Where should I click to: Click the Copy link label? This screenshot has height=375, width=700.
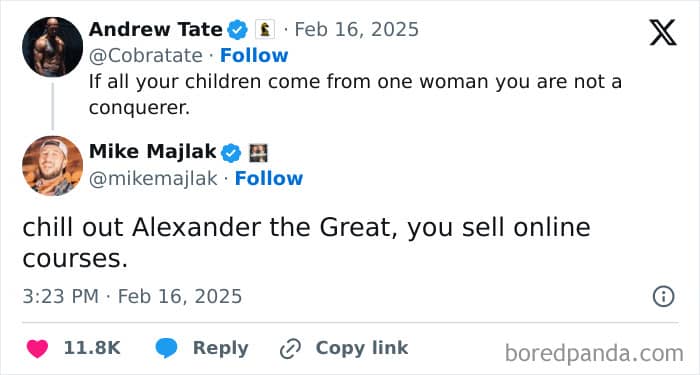pos(362,348)
